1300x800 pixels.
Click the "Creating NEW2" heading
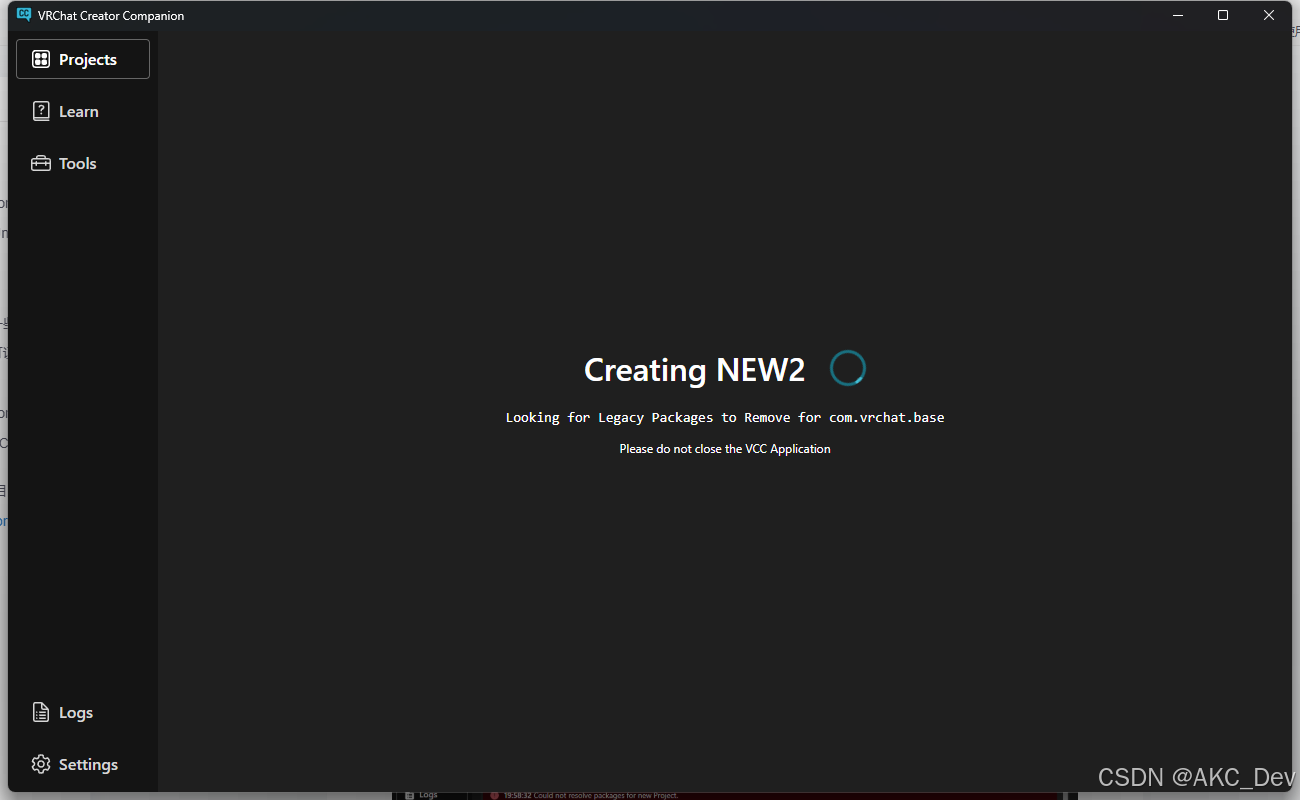694,370
